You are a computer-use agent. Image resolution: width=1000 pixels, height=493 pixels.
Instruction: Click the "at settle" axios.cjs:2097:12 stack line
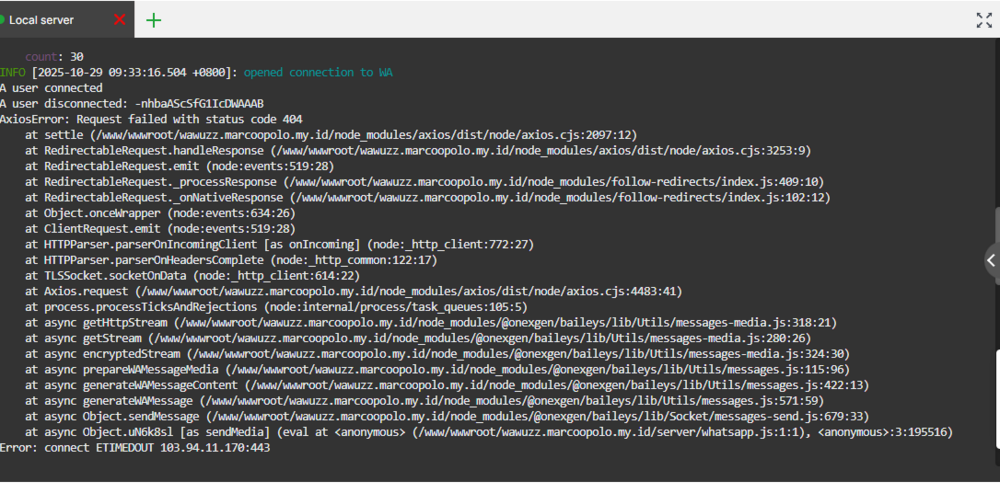[330, 135]
